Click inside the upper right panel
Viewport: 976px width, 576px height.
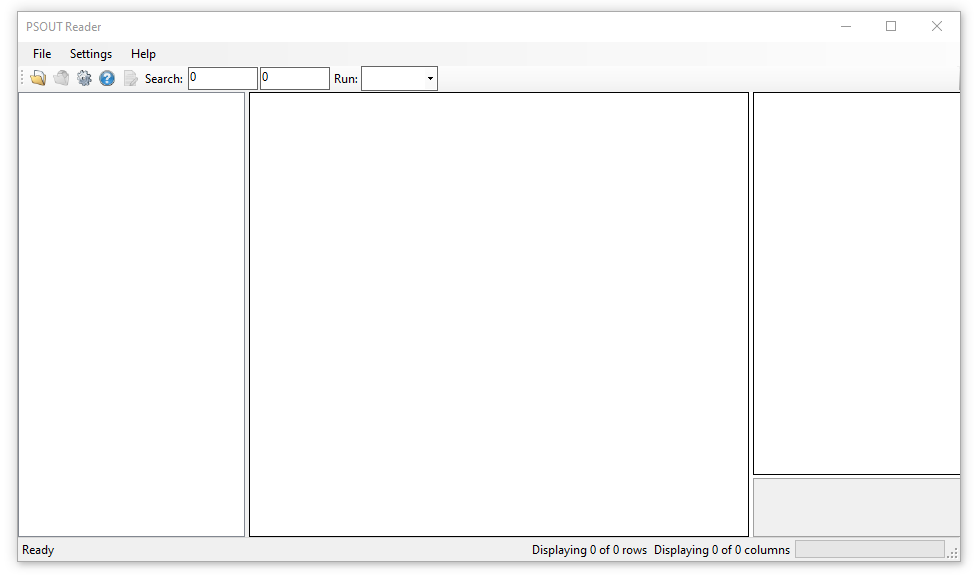(x=856, y=283)
